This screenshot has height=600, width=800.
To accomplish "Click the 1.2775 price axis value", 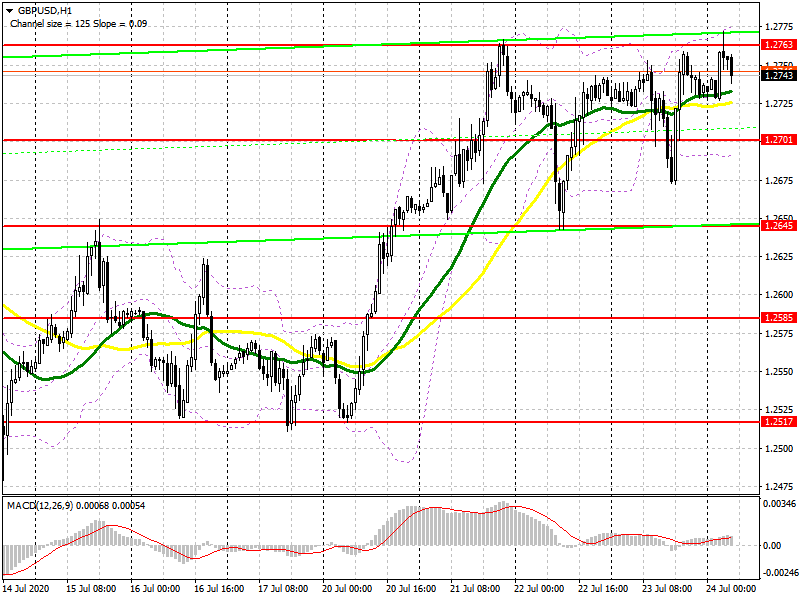I will 779,27.
